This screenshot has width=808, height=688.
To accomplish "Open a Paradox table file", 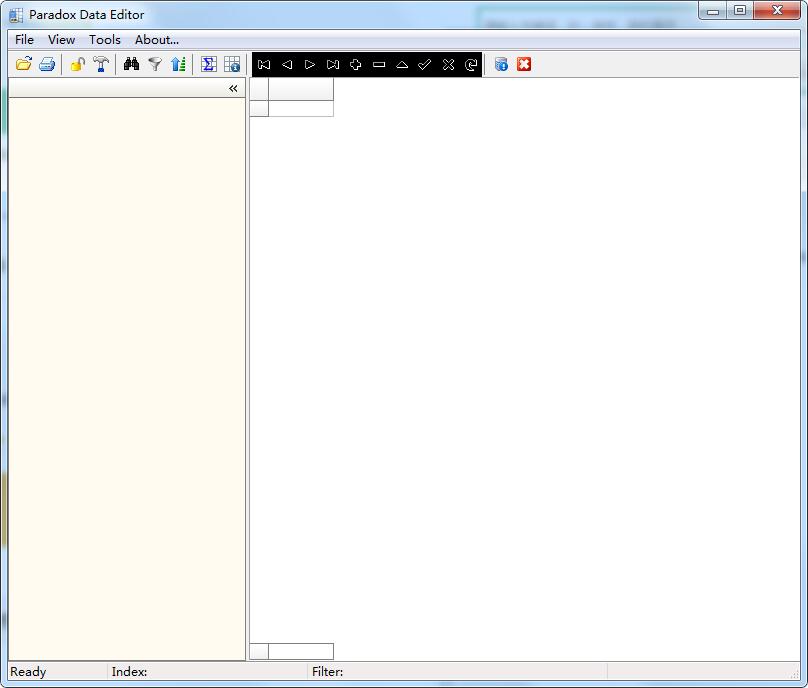I will point(24,64).
